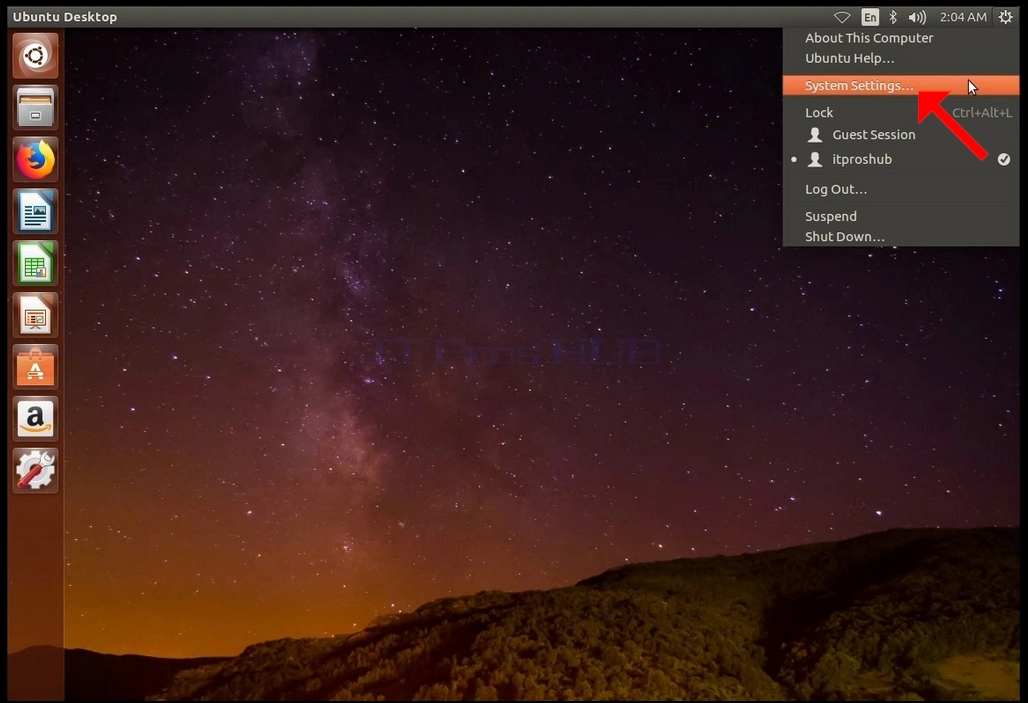Choose Log Out… entry
Viewport: 1028px width, 703px height.
coord(901,190)
